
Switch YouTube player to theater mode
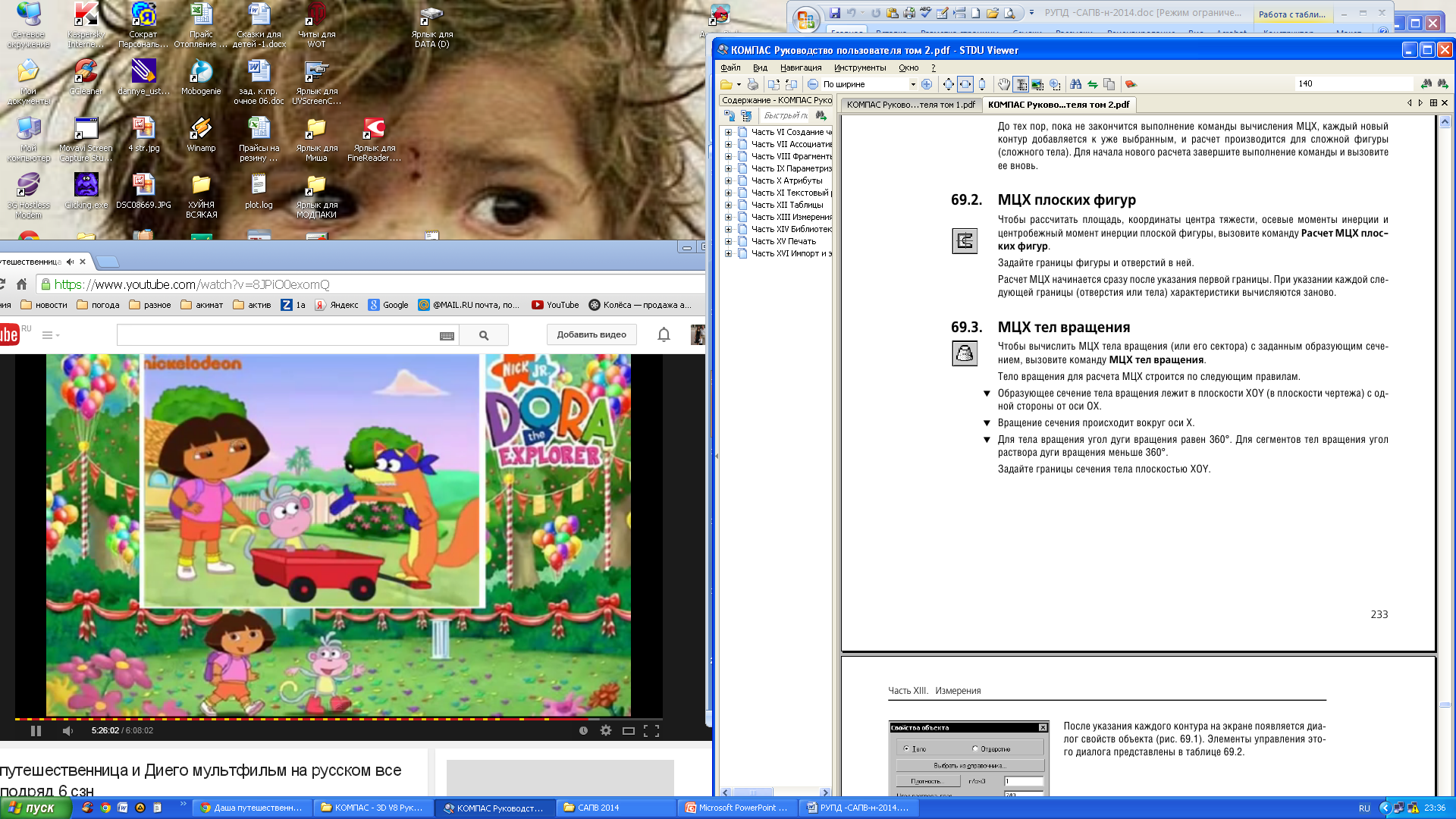[628, 730]
